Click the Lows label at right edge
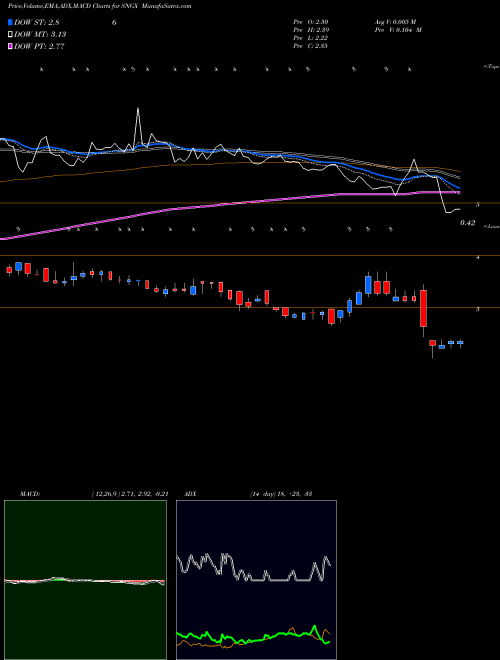Viewport: 500px width, 660px height. pyautogui.click(x=492, y=226)
